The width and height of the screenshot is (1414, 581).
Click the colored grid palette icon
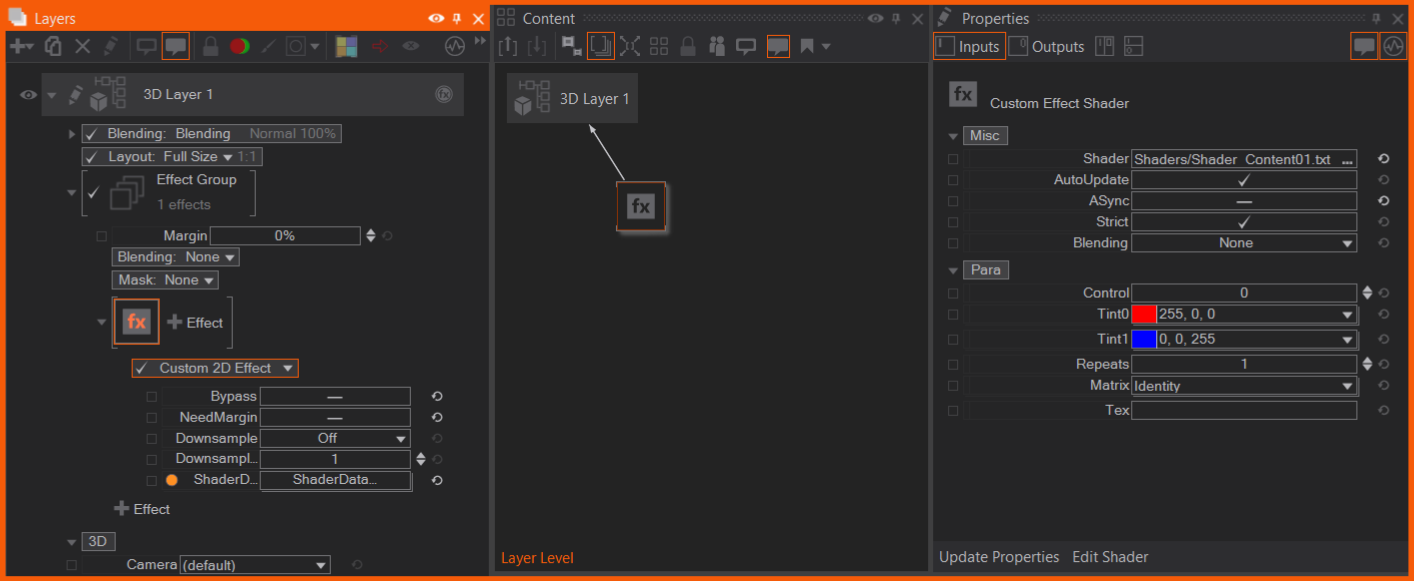tap(346, 46)
